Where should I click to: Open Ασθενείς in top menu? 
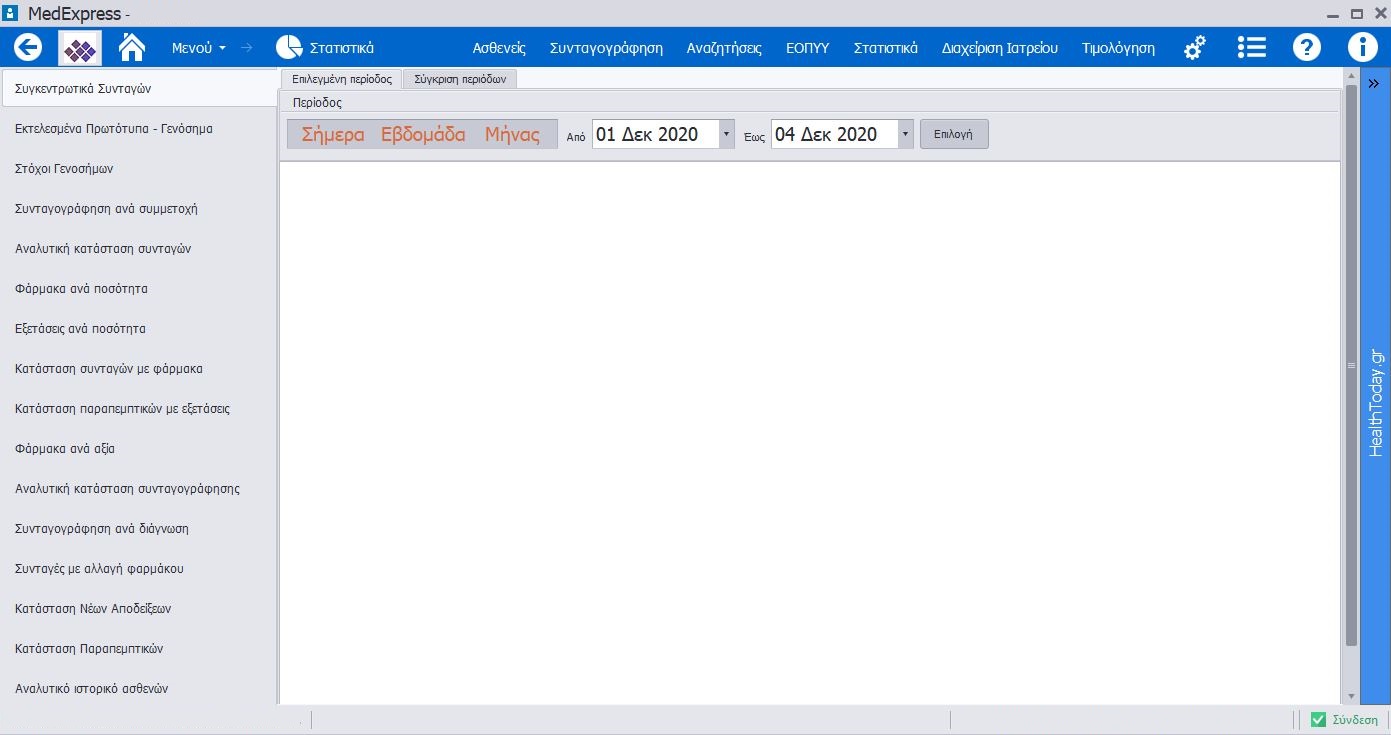point(499,48)
